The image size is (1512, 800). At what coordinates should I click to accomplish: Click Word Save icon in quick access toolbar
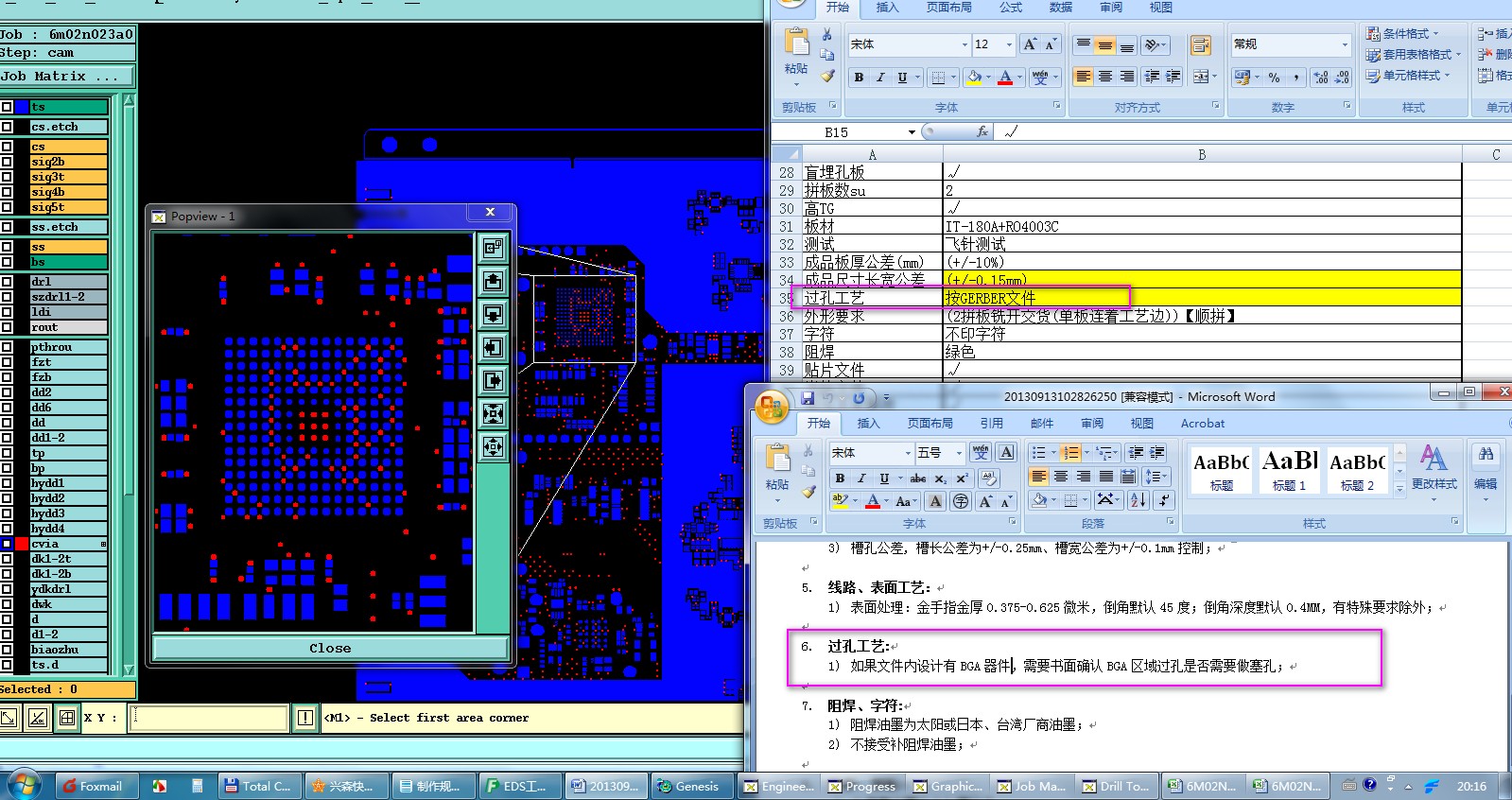click(x=808, y=397)
